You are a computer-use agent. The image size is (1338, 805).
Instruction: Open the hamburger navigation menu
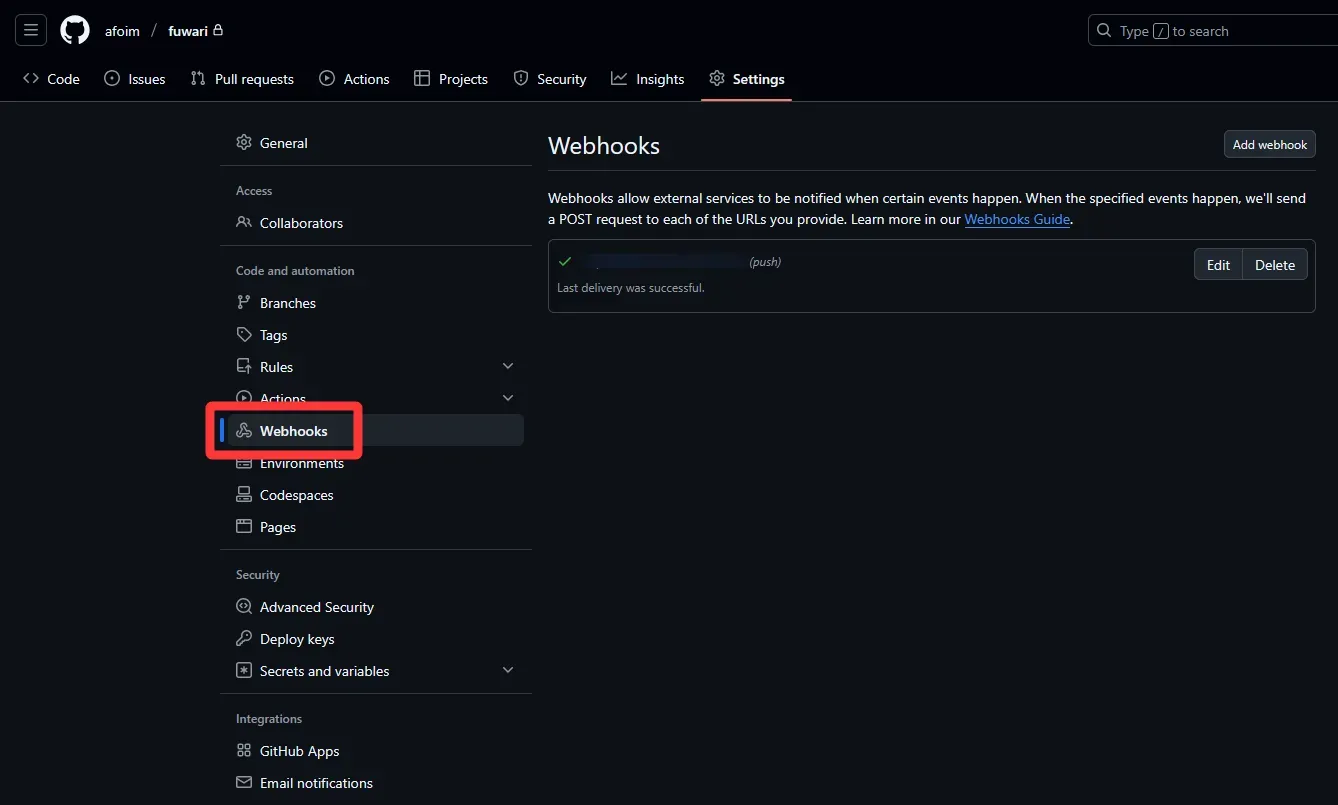pos(31,31)
